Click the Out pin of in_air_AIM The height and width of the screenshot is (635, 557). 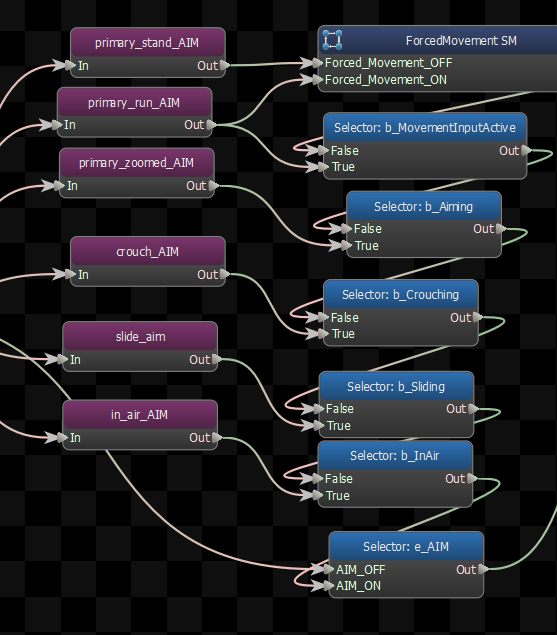click(217, 437)
